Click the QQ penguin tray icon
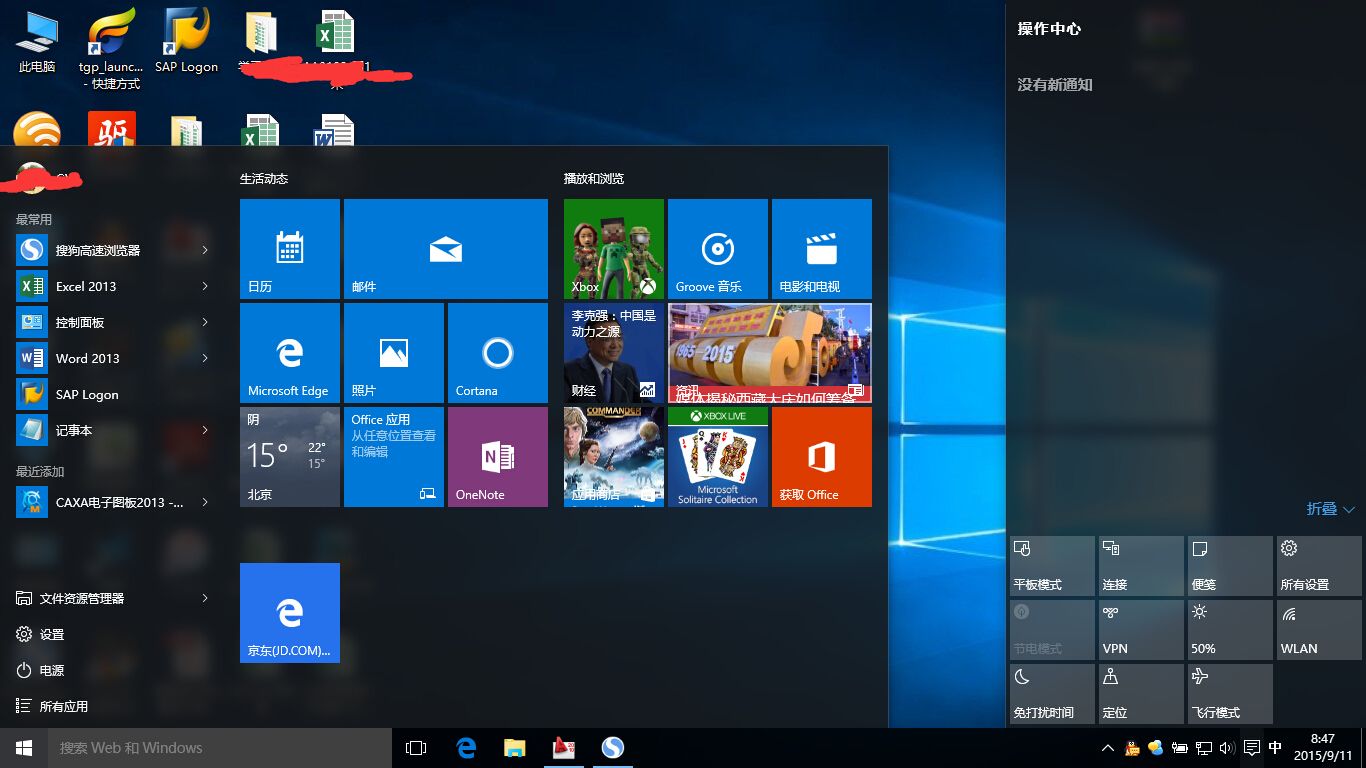This screenshot has height=768, width=1366. tap(1132, 748)
